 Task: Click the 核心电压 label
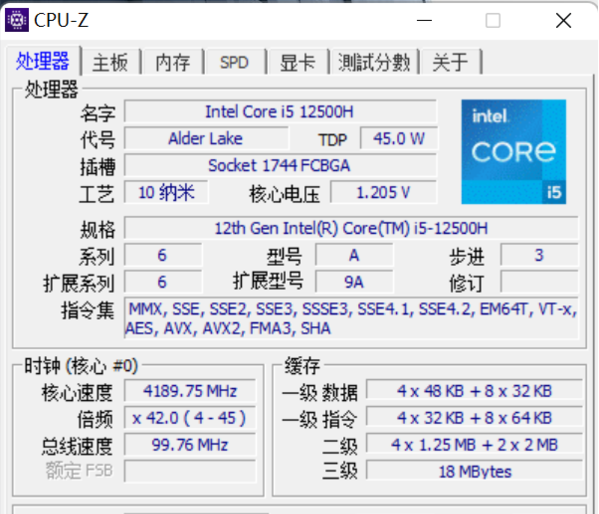(285, 194)
